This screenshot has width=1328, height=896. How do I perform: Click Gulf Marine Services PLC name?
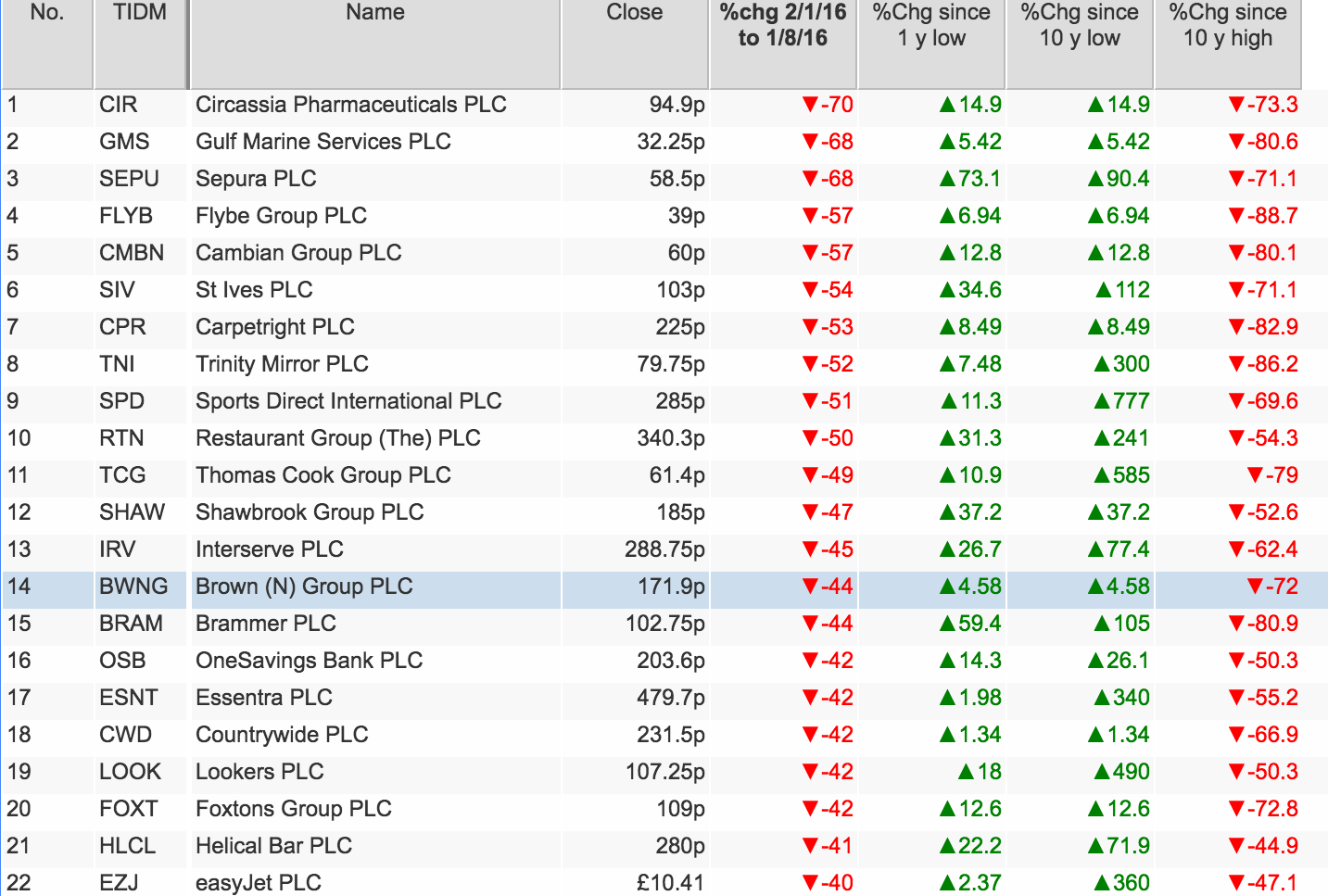click(x=323, y=142)
